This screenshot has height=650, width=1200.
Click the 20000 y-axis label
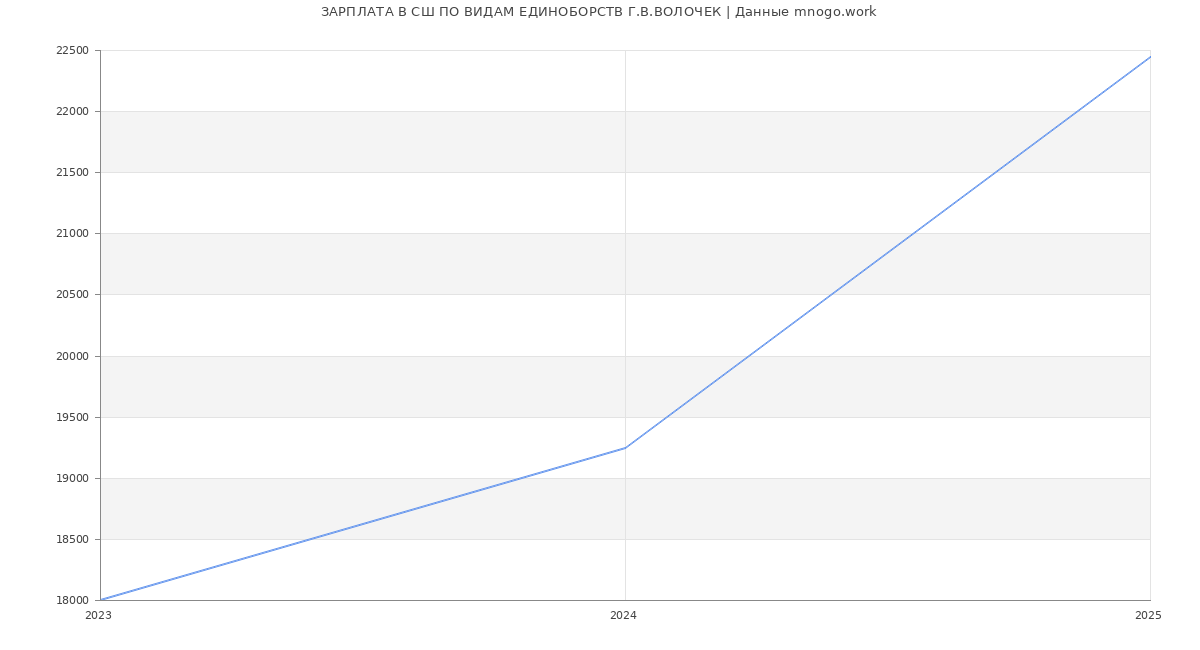pos(71,357)
